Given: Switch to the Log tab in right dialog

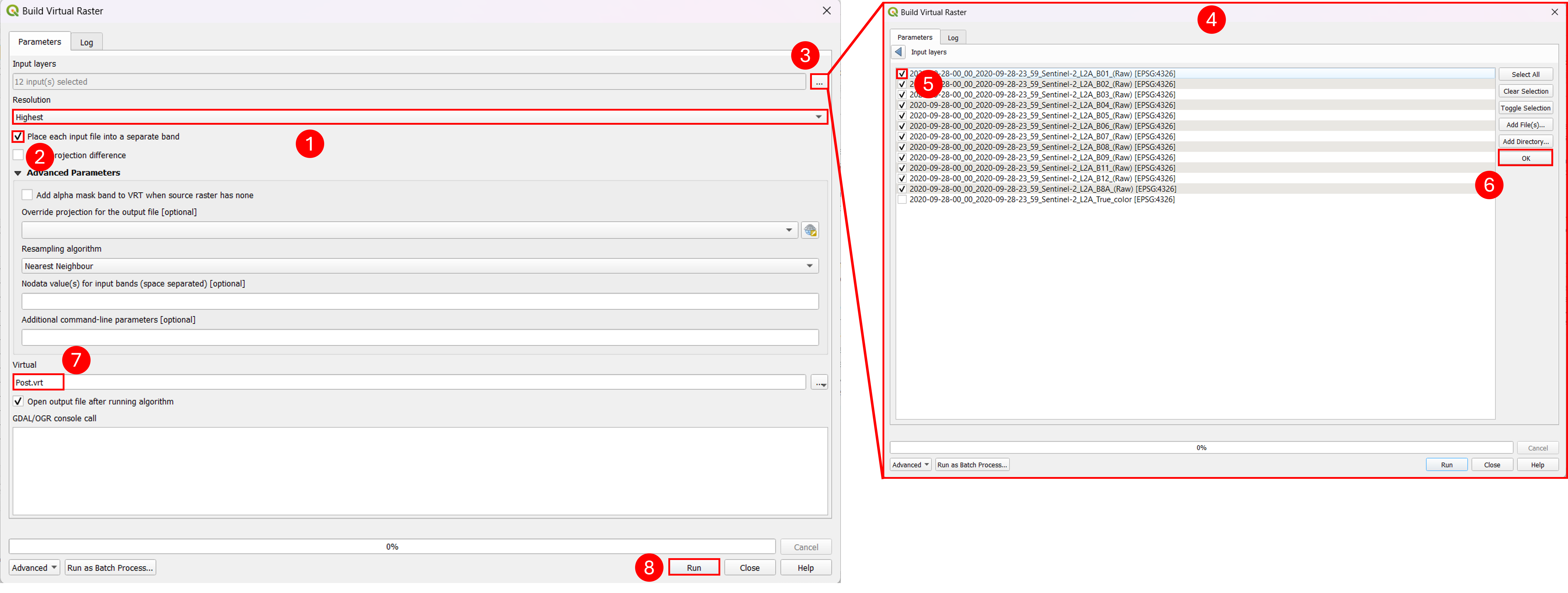Looking at the screenshot, I should (953, 38).
